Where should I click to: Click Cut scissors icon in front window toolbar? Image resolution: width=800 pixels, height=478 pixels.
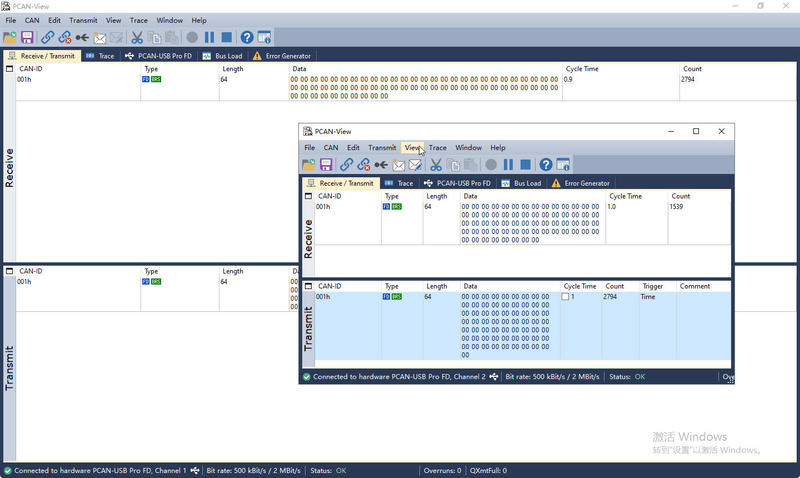coord(436,164)
